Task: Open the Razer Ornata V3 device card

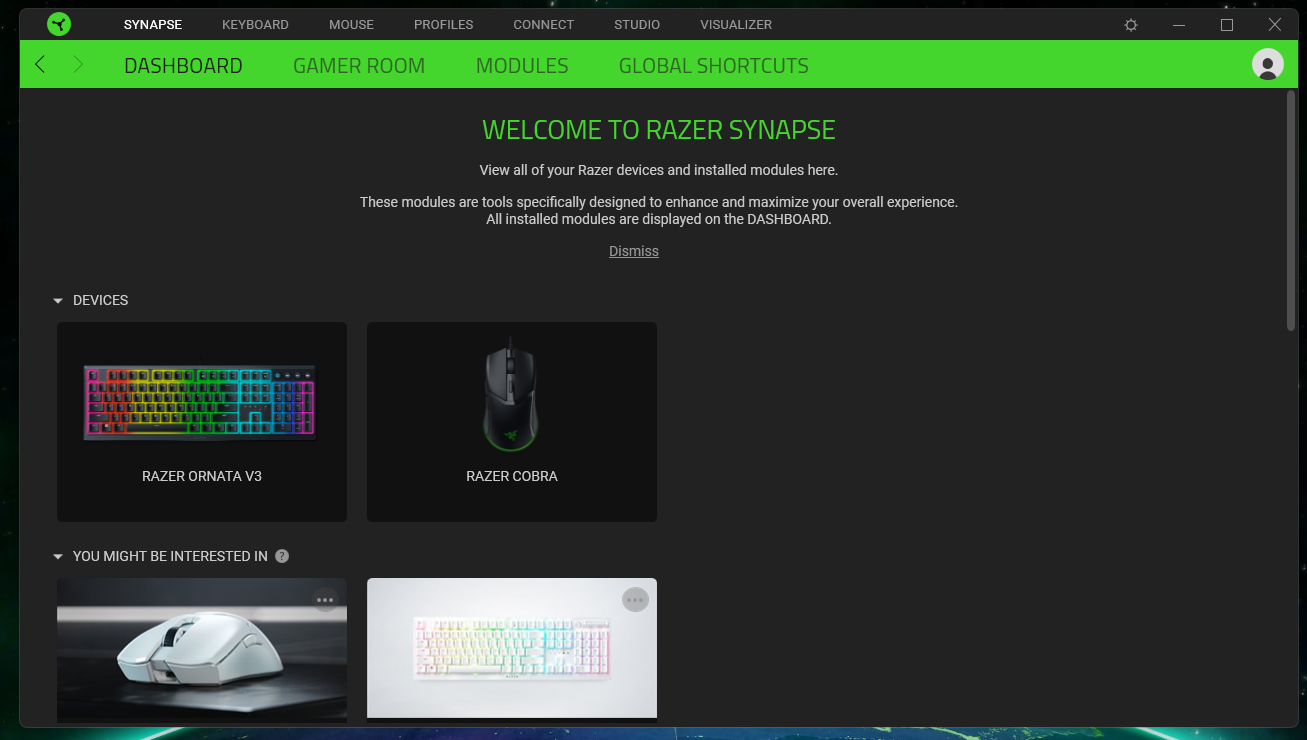Action: 202,422
